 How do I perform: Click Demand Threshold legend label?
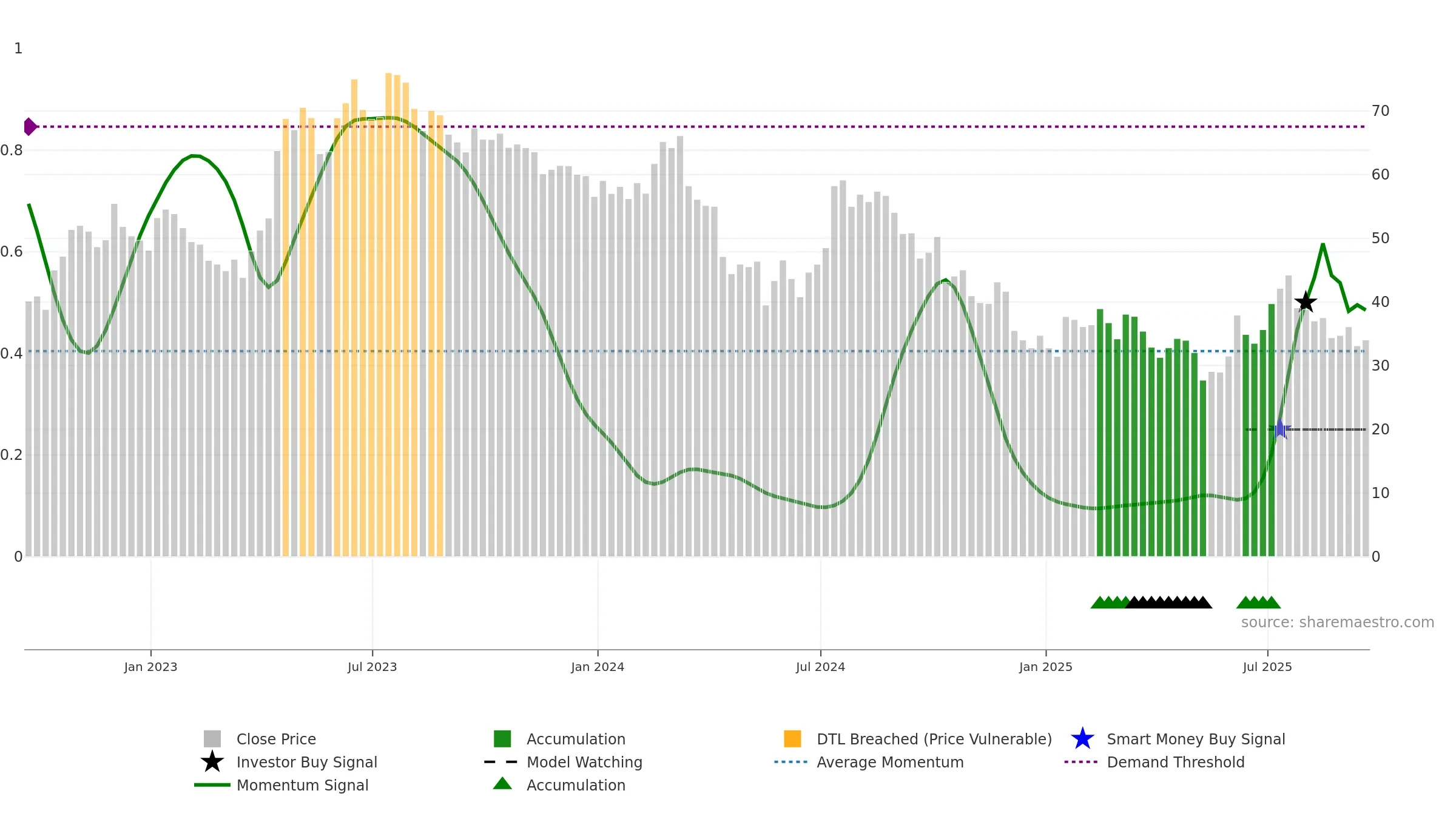coord(1176,762)
